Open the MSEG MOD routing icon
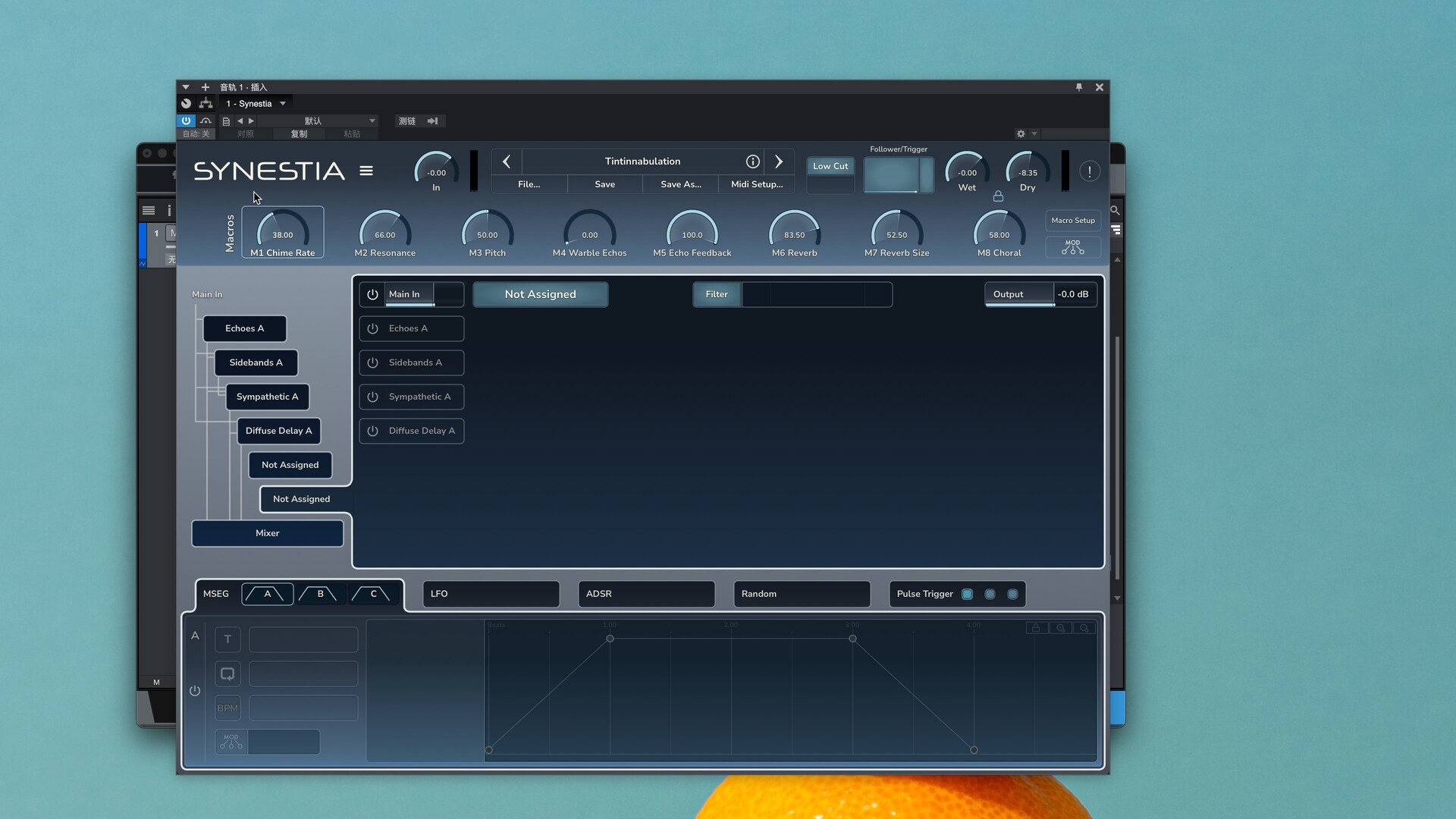The image size is (1456, 819). pyautogui.click(x=231, y=742)
